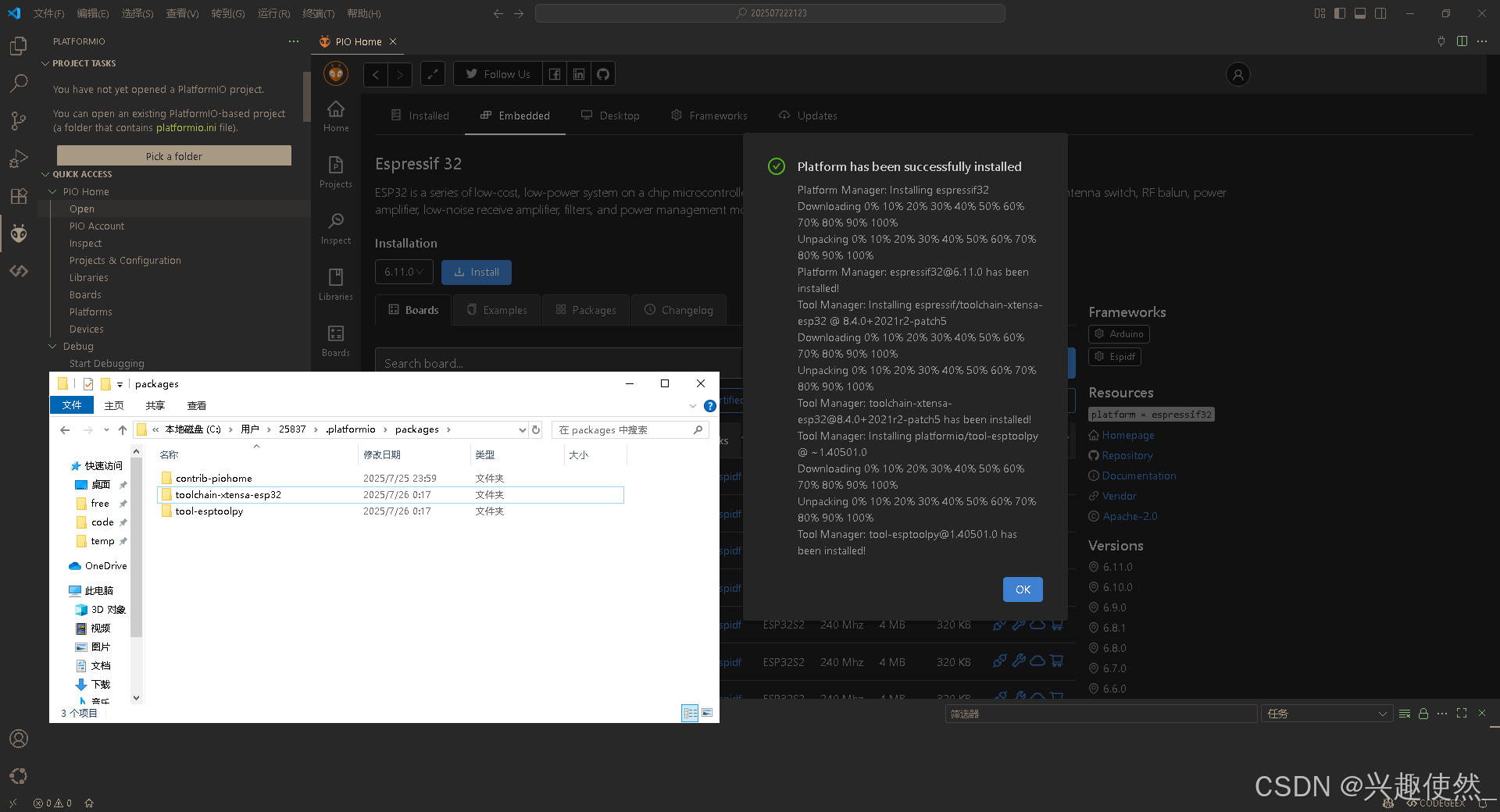Viewport: 1500px width, 812px height.
Task: Open Projects in PIO Home sidebar
Action: [x=336, y=173]
